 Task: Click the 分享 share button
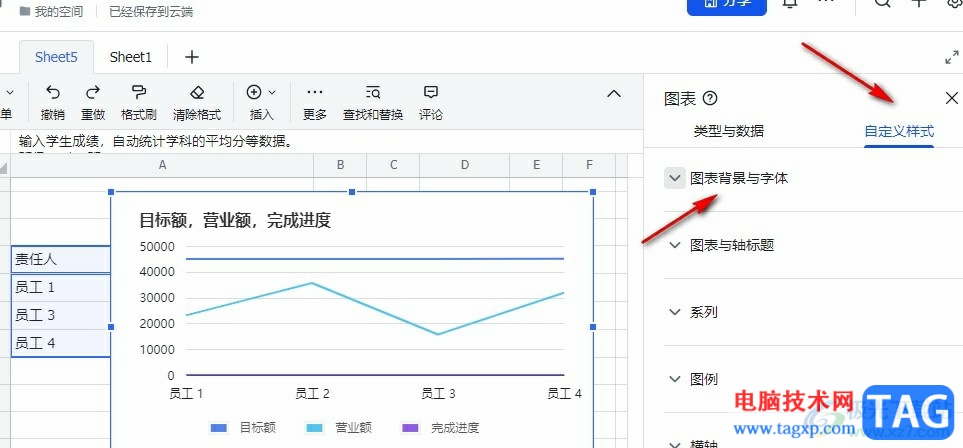point(727,6)
